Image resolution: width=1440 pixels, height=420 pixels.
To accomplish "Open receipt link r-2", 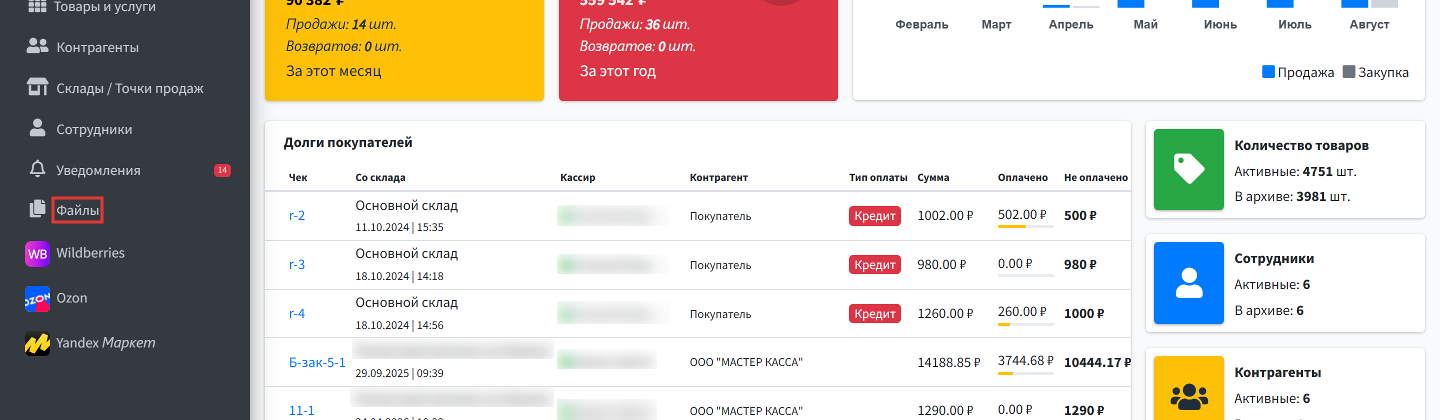I will 297,216.
